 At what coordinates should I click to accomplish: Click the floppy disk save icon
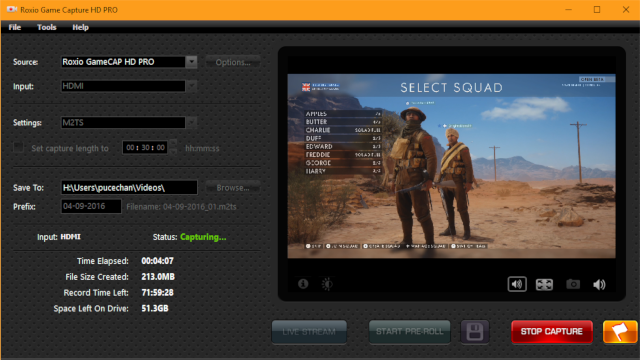tap(475, 331)
